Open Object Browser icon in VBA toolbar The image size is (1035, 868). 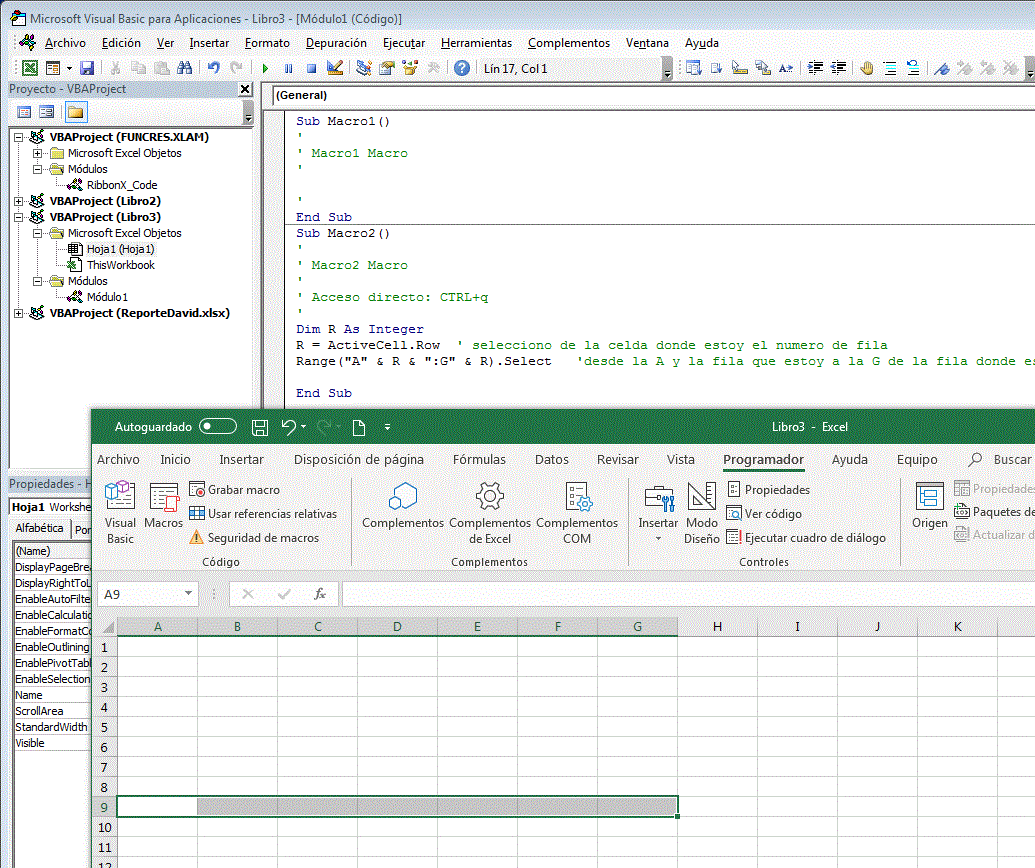pyautogui.click(x=410, y=68)
